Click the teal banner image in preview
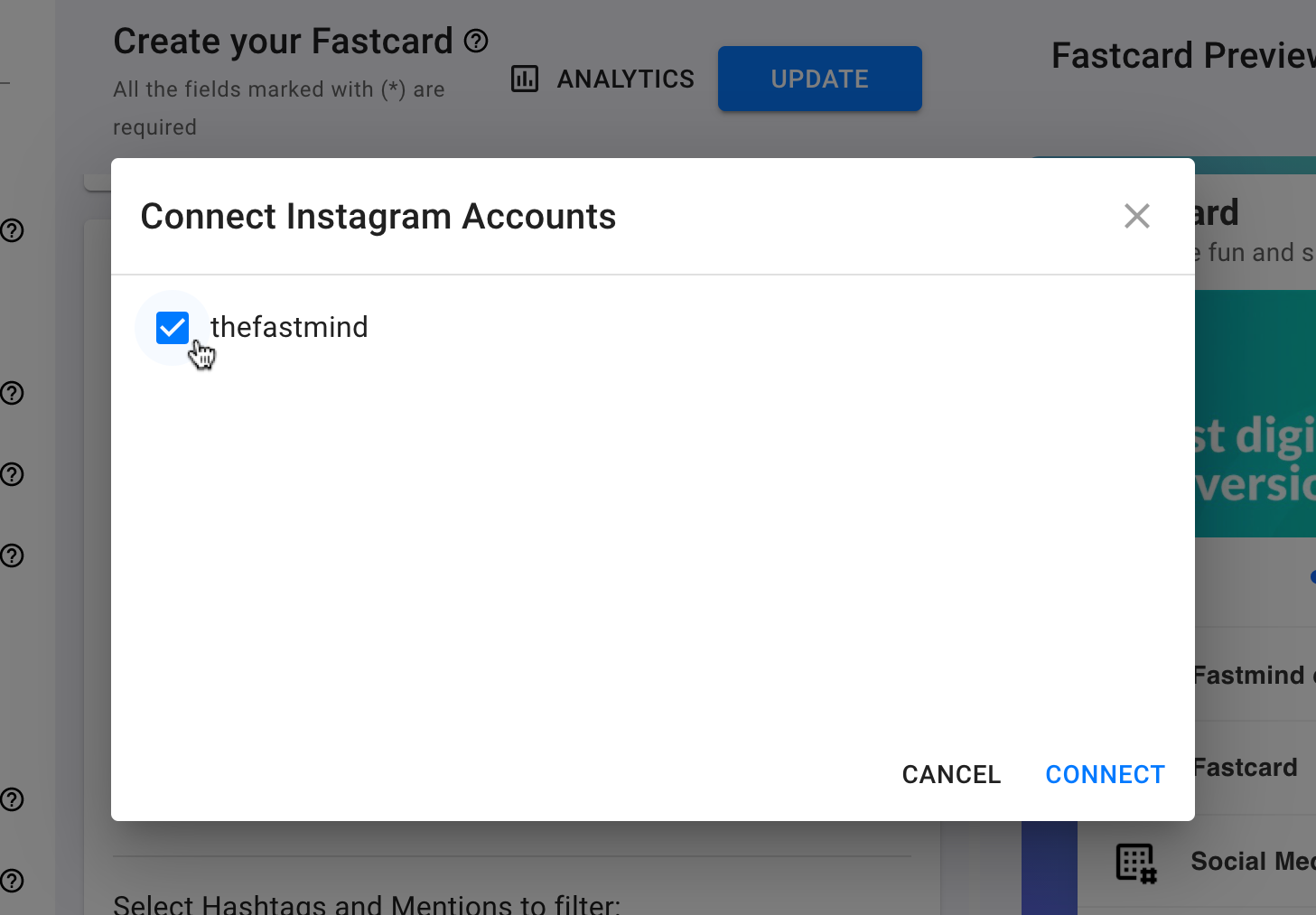Screen dimensions: 1316x915 click(x=1255, y=414)
